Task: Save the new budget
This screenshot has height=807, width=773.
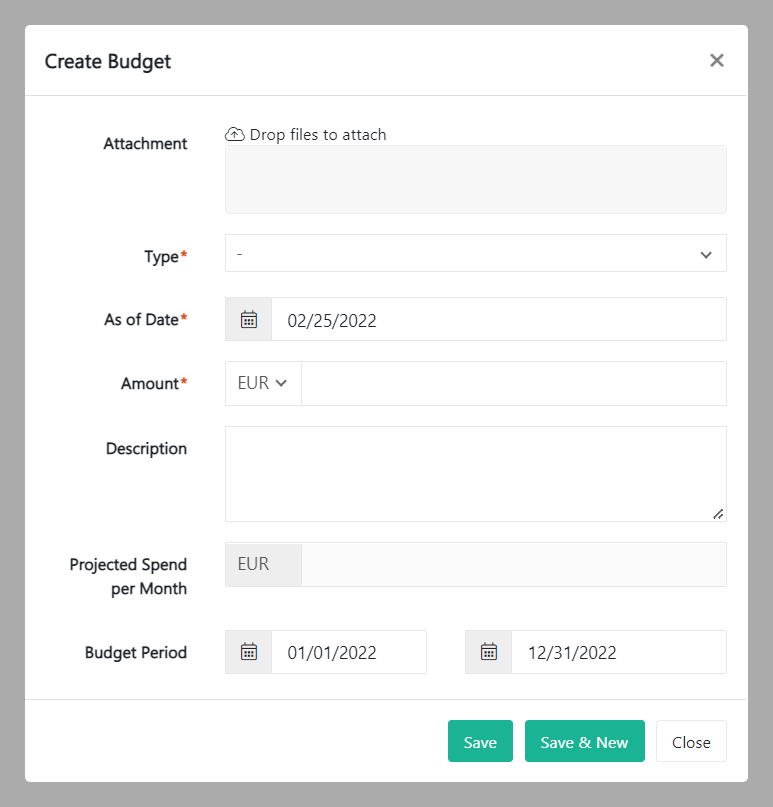Action: tap(480, 741)
